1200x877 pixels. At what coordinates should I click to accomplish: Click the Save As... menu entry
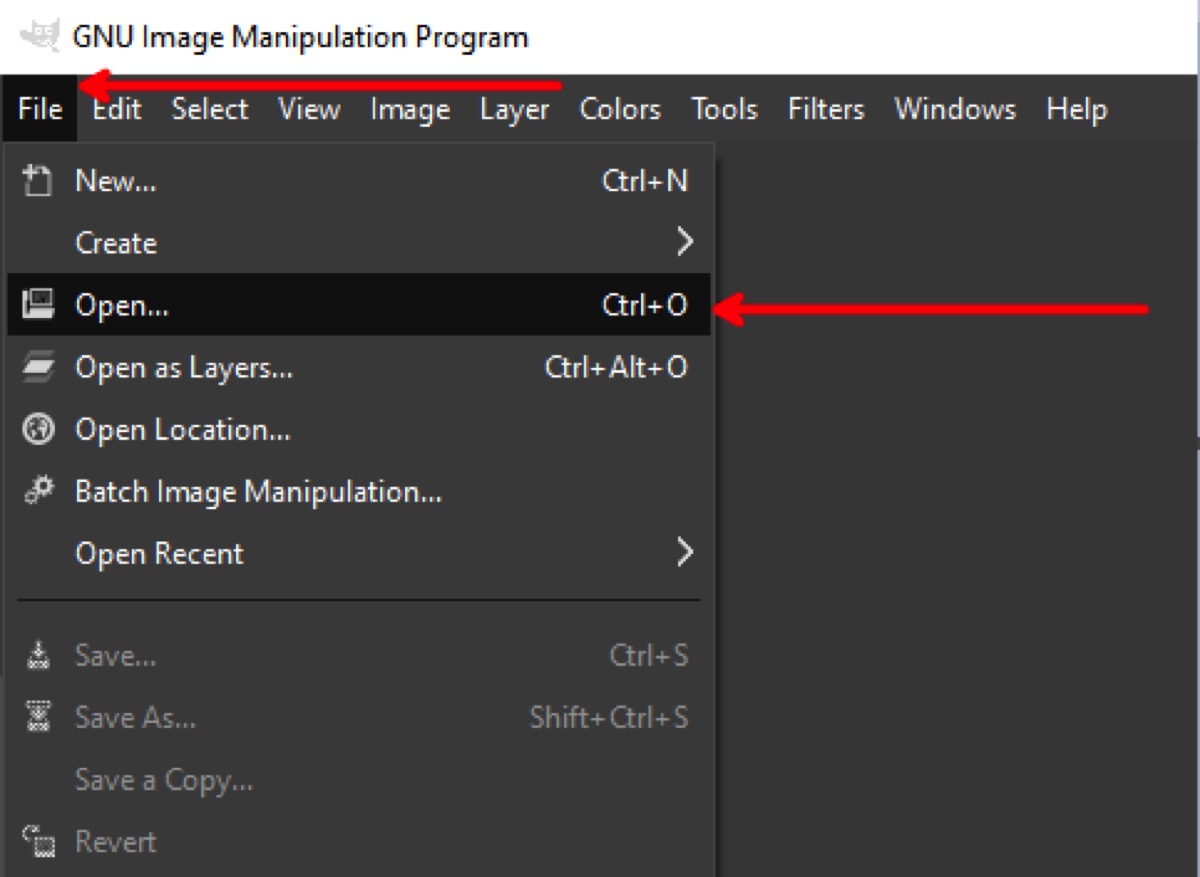point(359,717)
